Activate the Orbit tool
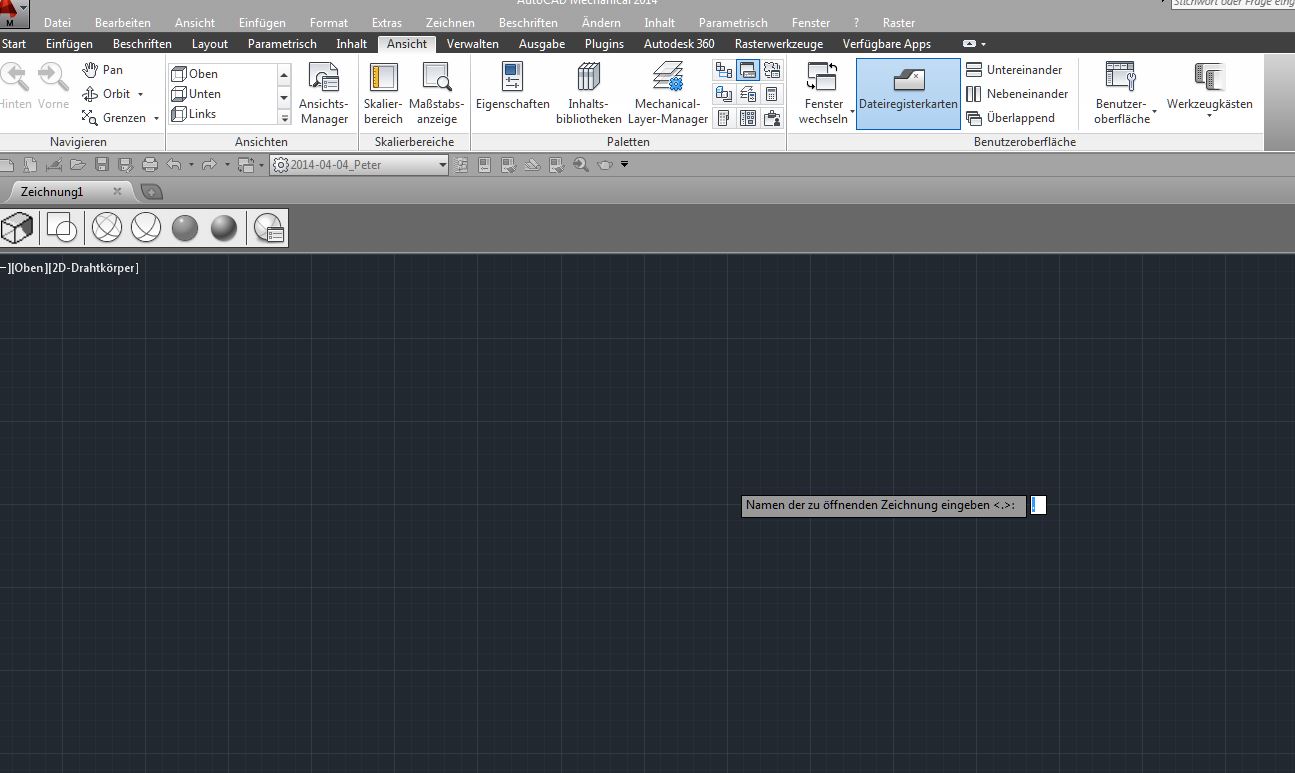1295x773 pixels. coord(107,94)
